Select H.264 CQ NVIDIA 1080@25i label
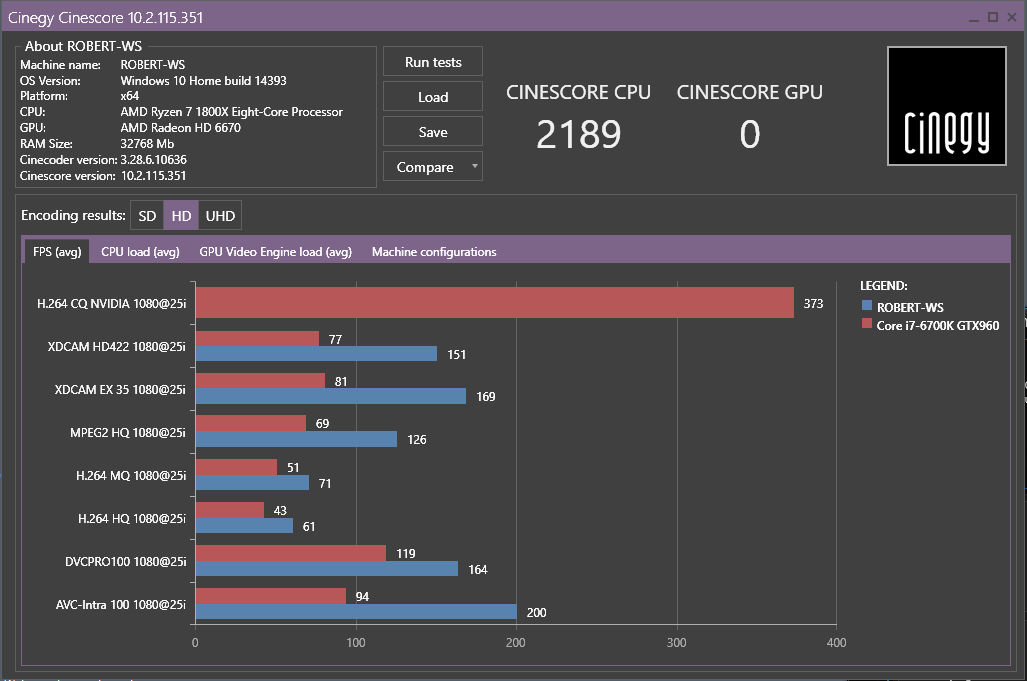The image size is (1027, 681). 111,303
